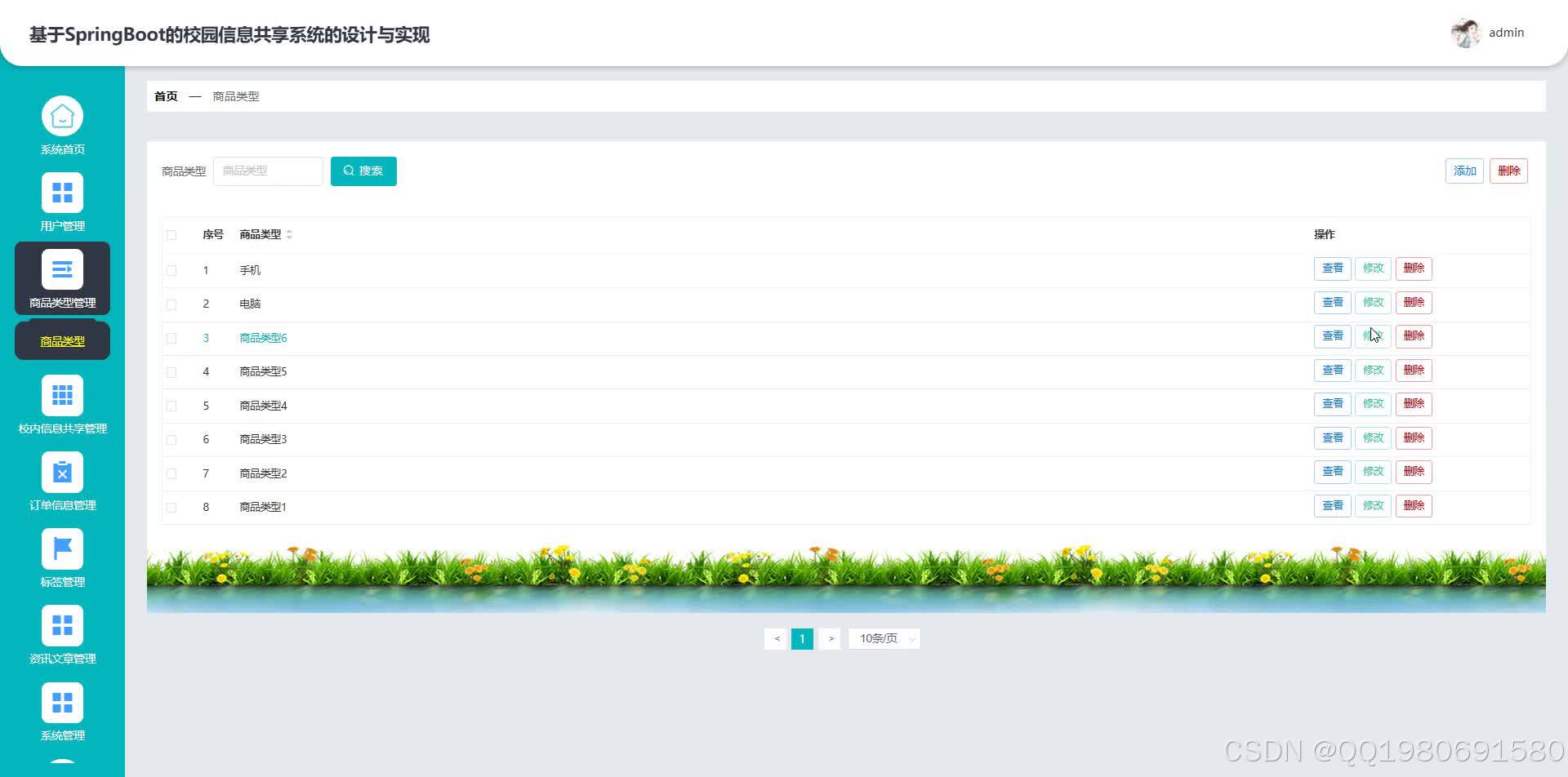Viewport: 1568px width, 777px height.
Task: Check the row for 商品类型1
Action: coord(171,508)
